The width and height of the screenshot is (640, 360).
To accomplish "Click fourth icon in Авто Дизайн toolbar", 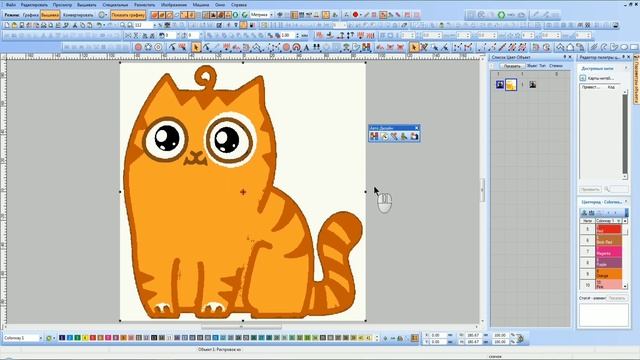I will tap(404, 136).
